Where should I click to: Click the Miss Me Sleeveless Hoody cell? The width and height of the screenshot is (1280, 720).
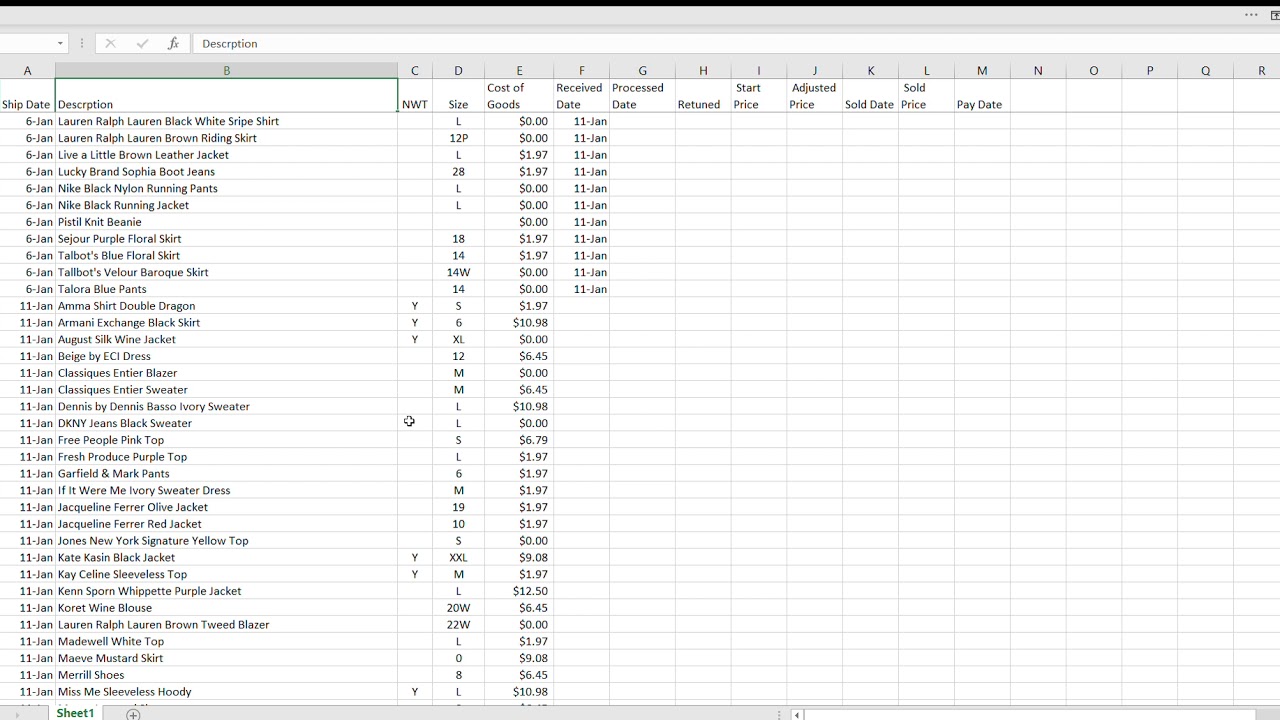226,692
